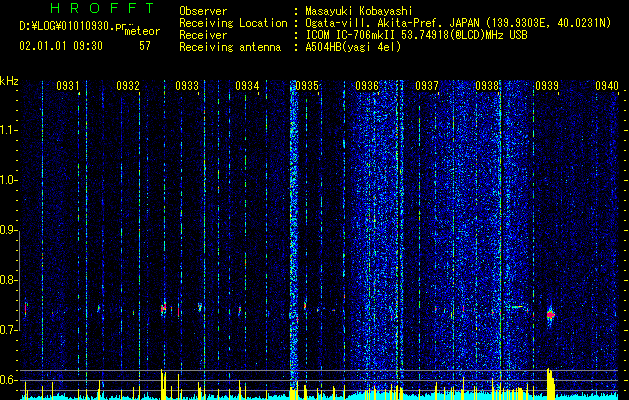
Task: Click the 0933 time marker
Action: coord(187,86)
